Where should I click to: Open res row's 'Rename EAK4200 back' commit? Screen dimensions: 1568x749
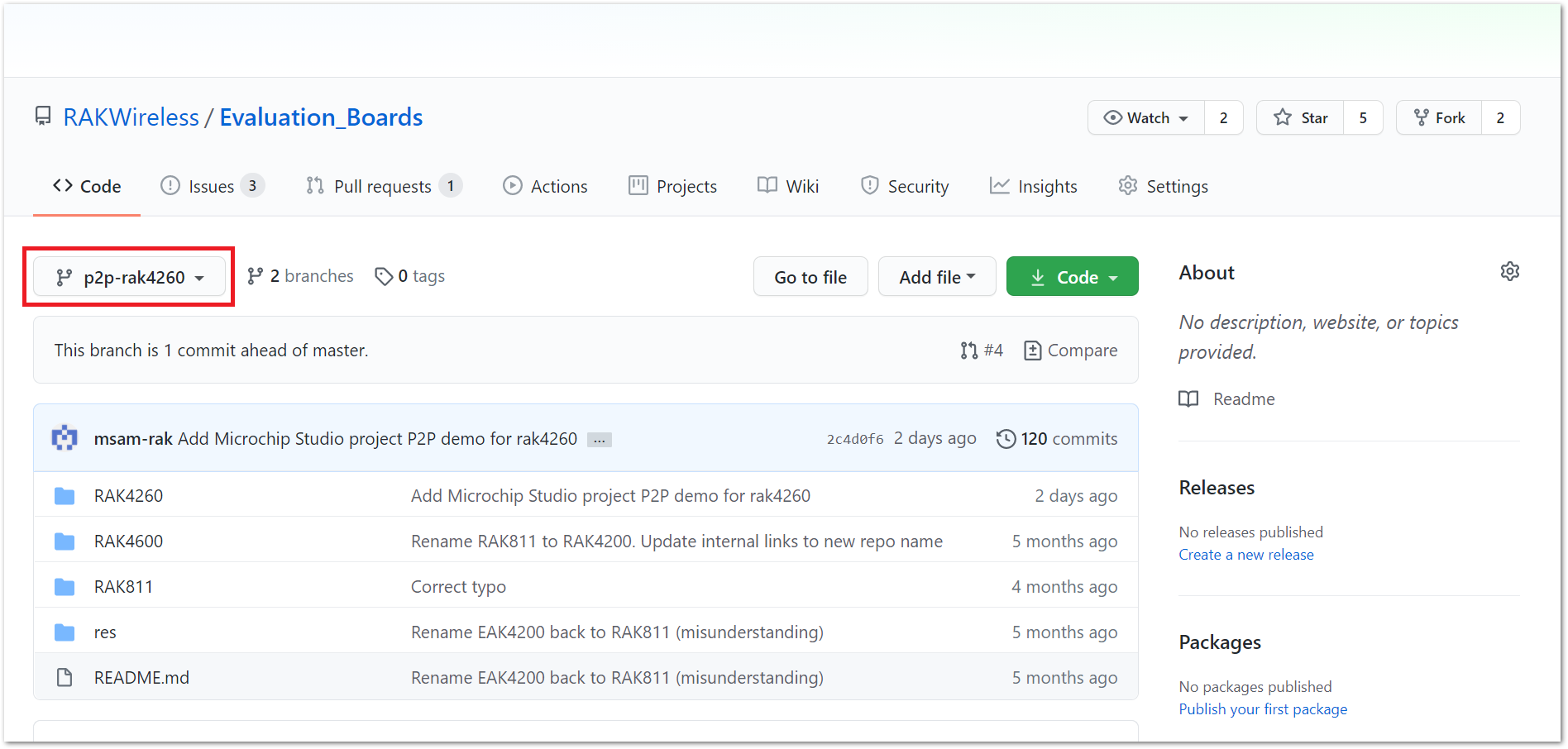[617, 632]
